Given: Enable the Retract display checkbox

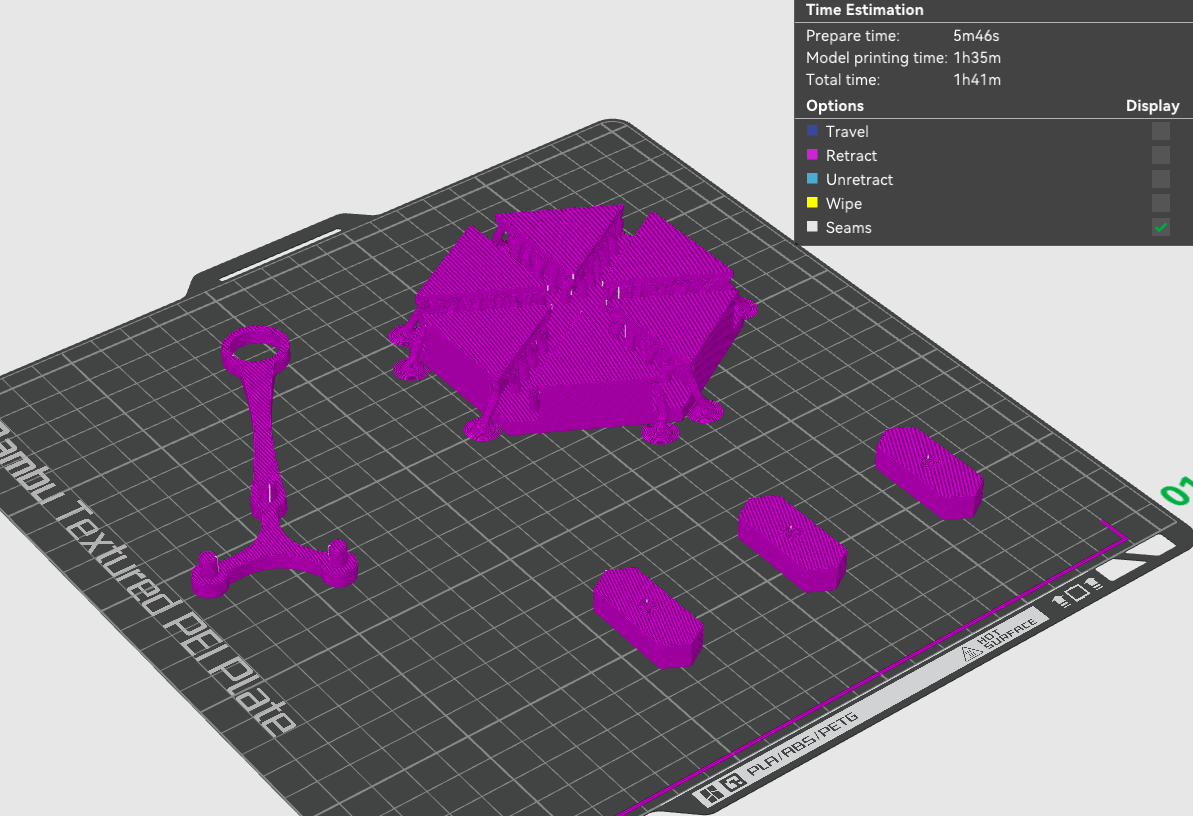Looking at the screenshot, I should point(1160,155).
